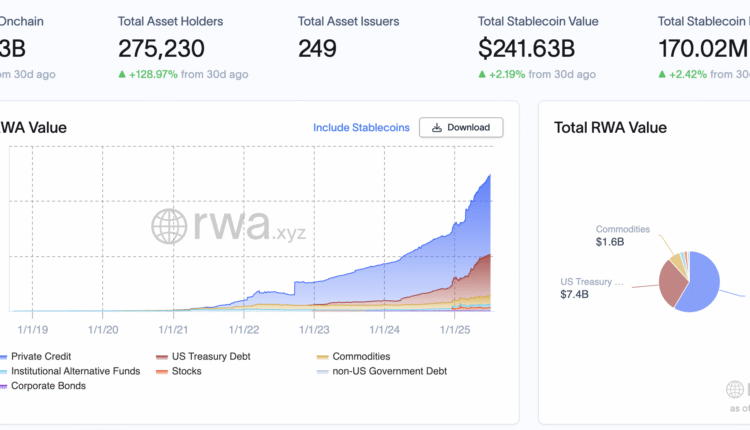Screen dimensions: 750x430
Task: Click the US Treasury $7.4B pie label
Action: tap(592, 289)
